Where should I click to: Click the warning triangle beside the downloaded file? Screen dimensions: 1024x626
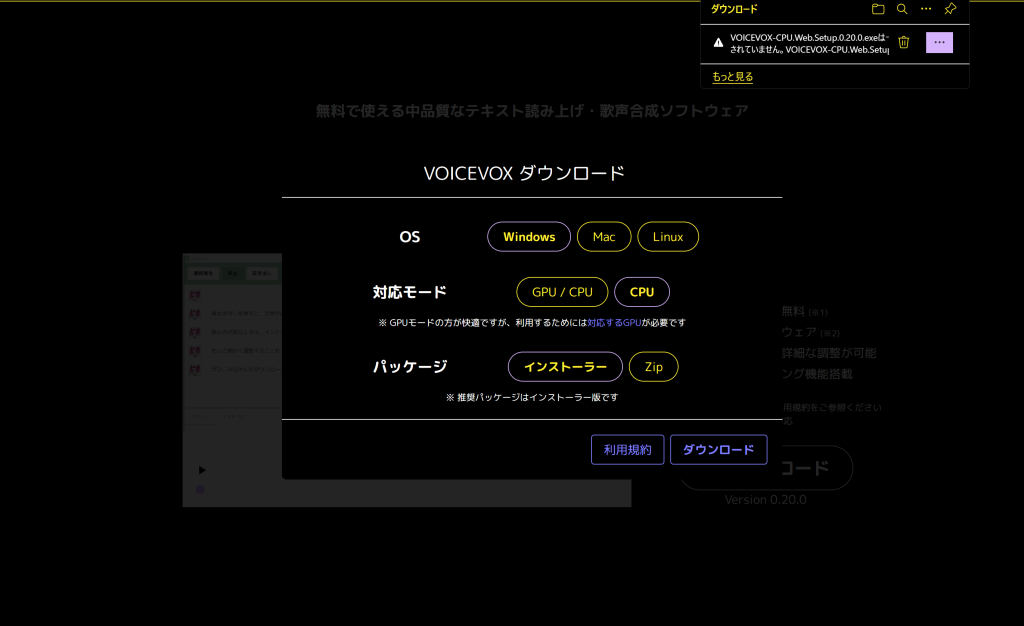(x=718, y=42)
